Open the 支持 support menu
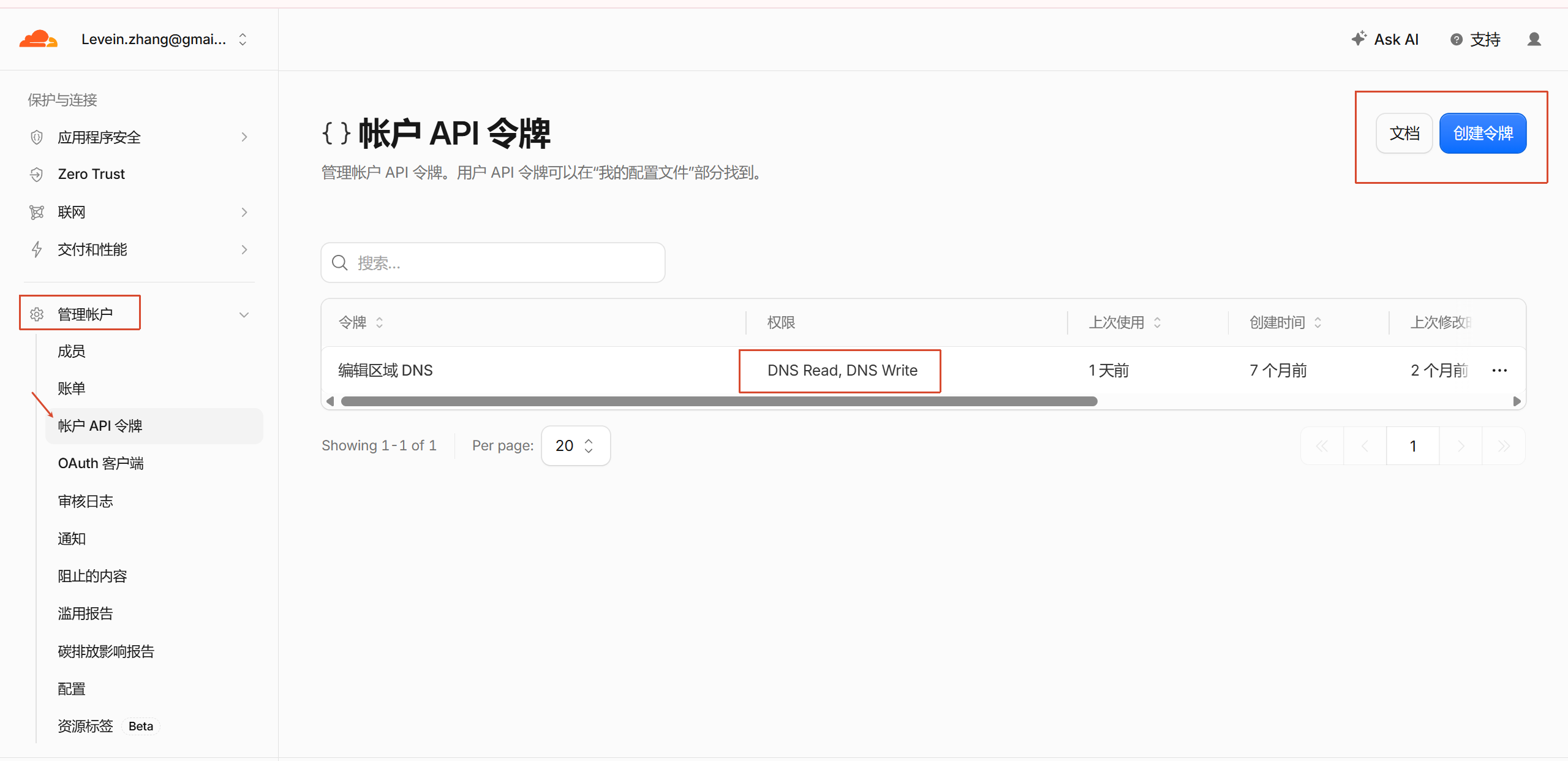Image resolution: width=1568 pixels, height=761 pixels. click(x=1476, y=39)
